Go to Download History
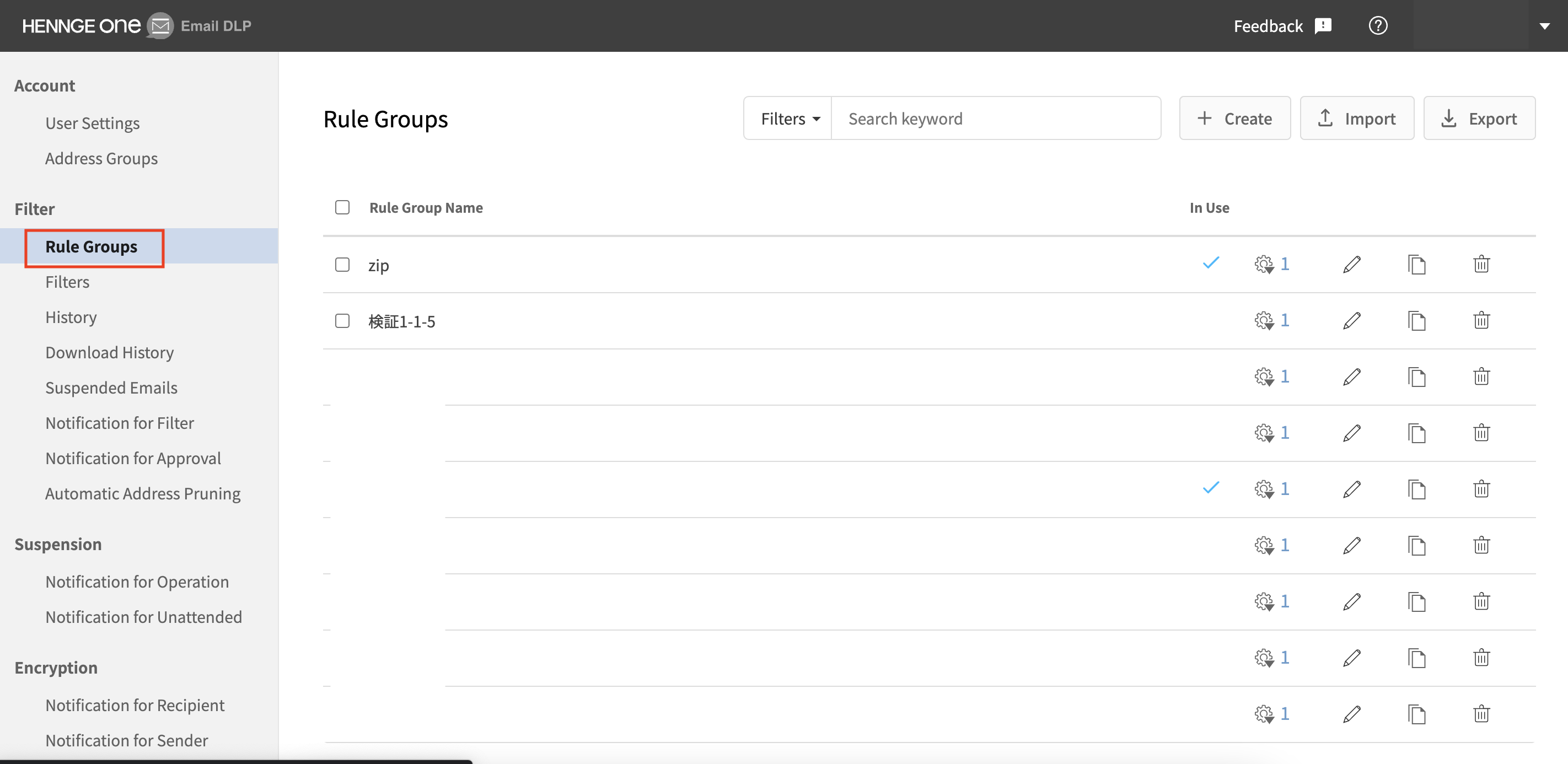 tap(110, 352)
